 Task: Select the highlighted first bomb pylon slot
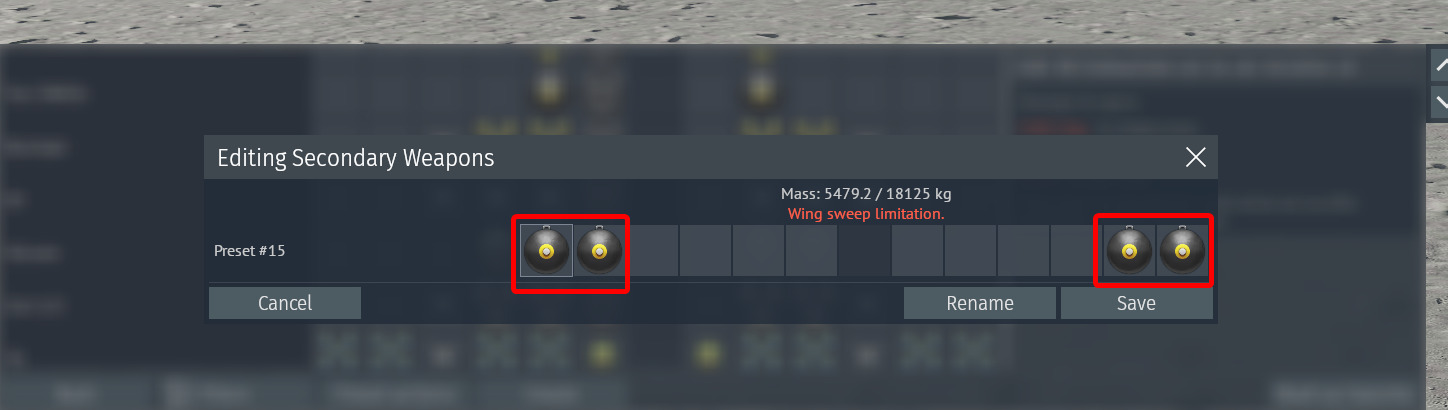547,250
